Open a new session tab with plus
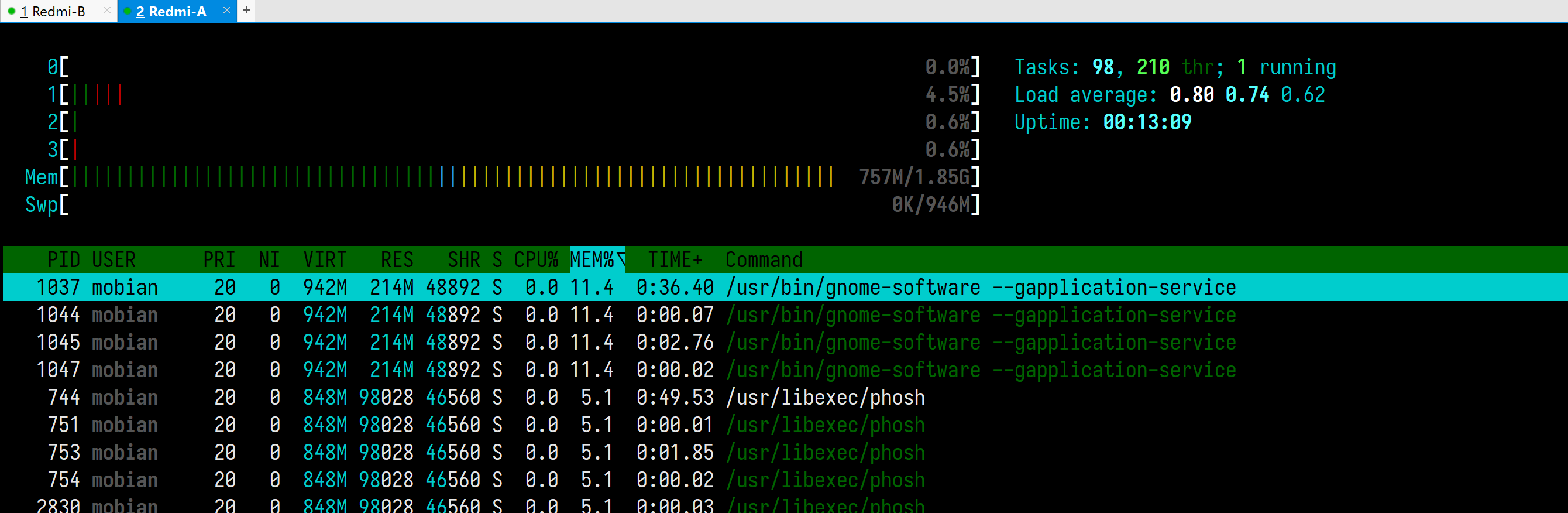The height and width of the screenshot is (513, 1568). click(246, 11)
